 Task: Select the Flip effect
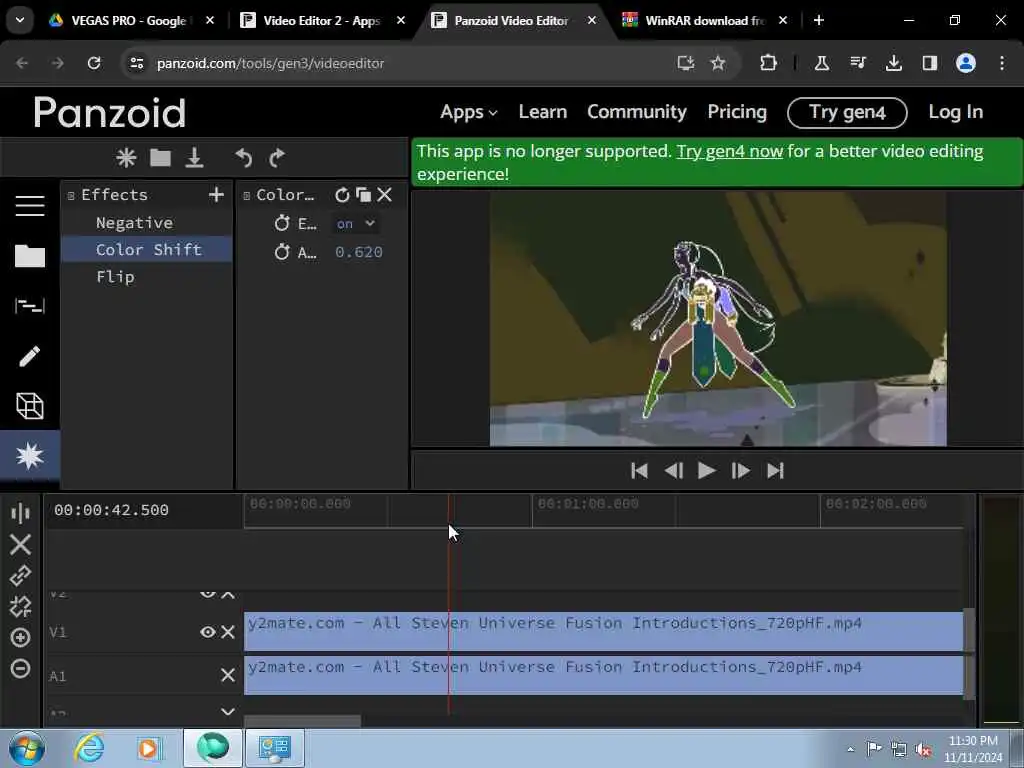(116, 277)
